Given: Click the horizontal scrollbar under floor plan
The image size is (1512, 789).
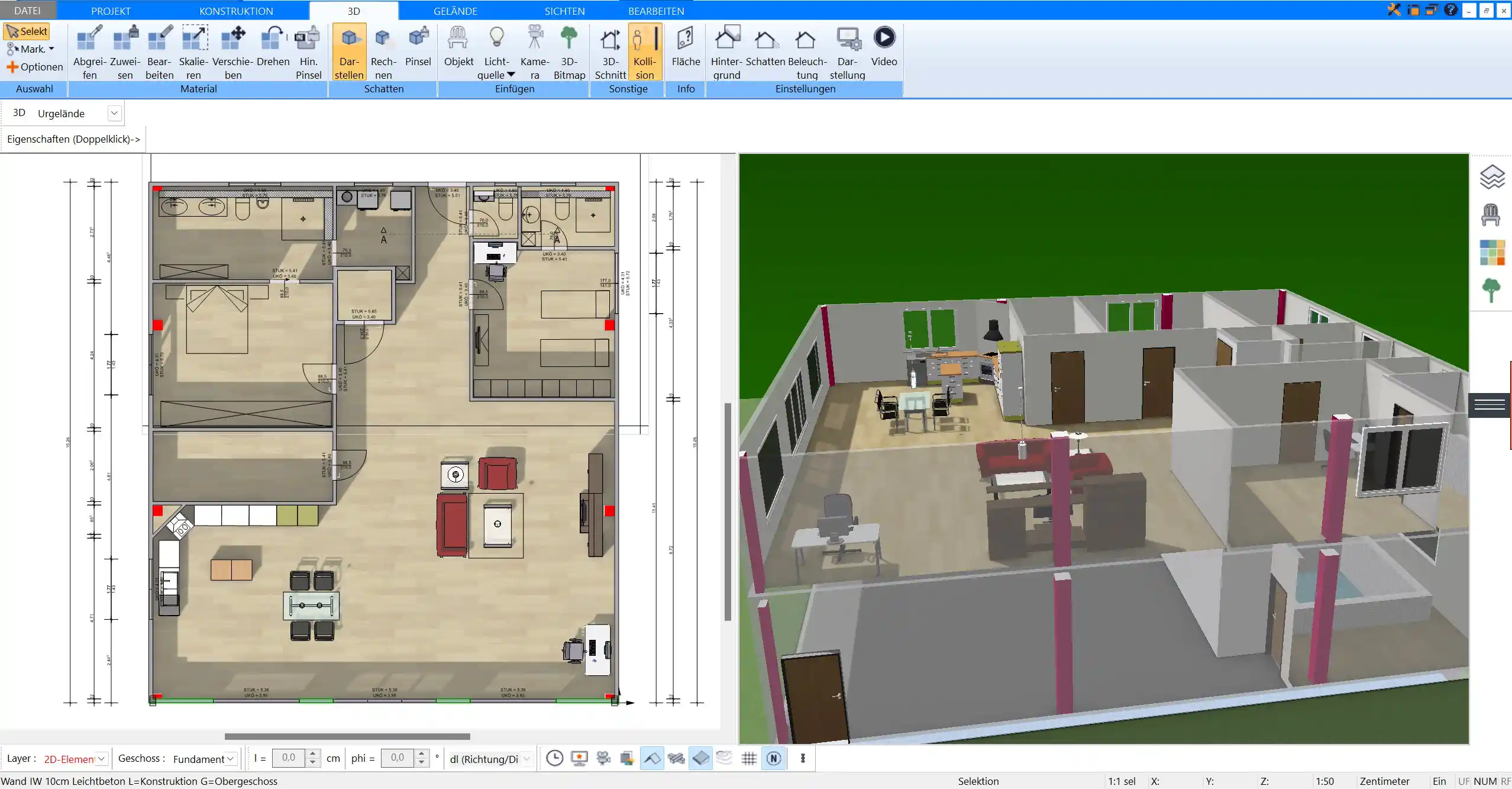Looking at the screenshot, I should tap(347, 736).
